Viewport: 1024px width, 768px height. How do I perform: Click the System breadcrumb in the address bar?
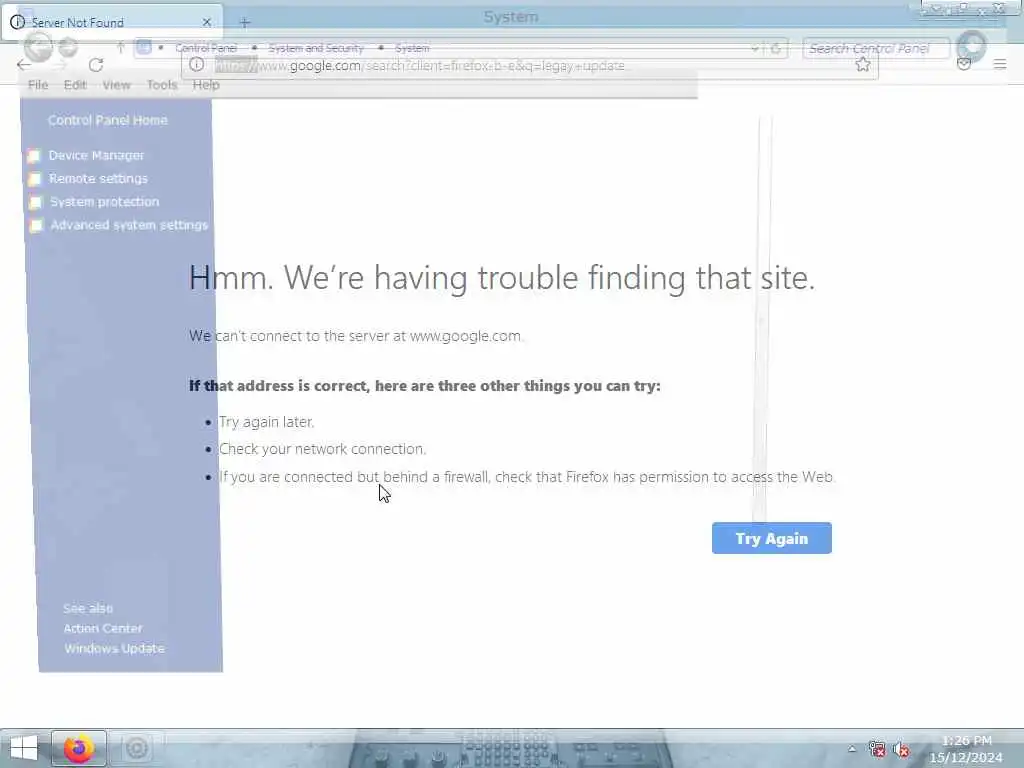412,48
